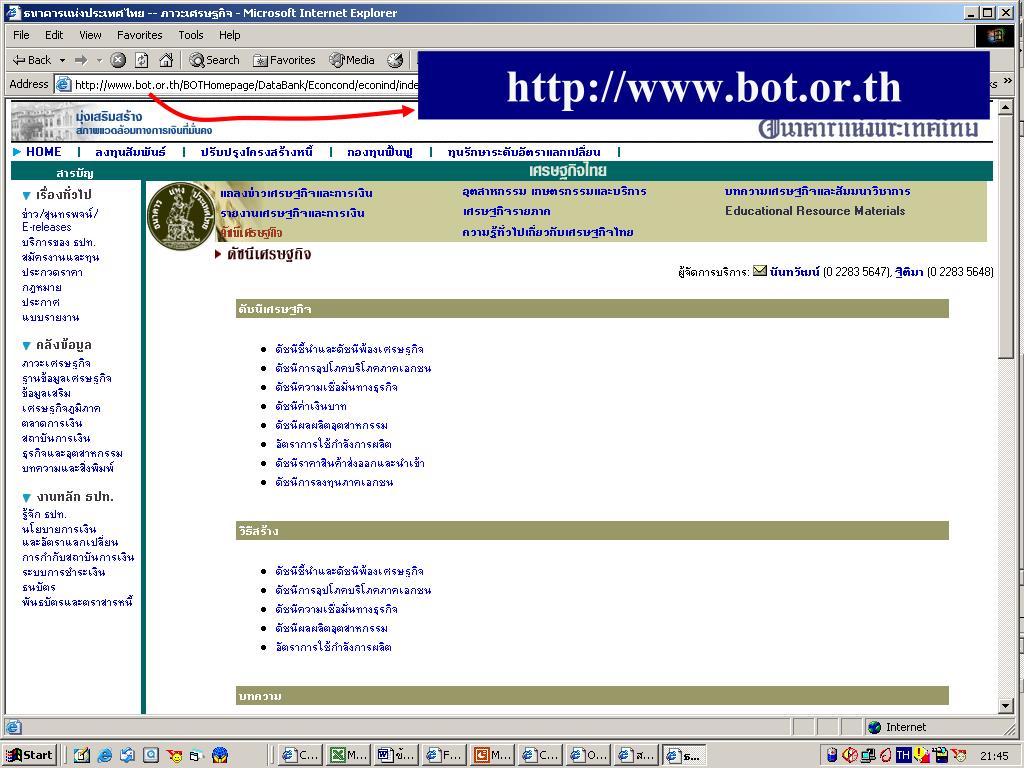This screenshot has width=1024, height=768.
Task: Open the Edit menu
Action: click(x=54, y=35)
